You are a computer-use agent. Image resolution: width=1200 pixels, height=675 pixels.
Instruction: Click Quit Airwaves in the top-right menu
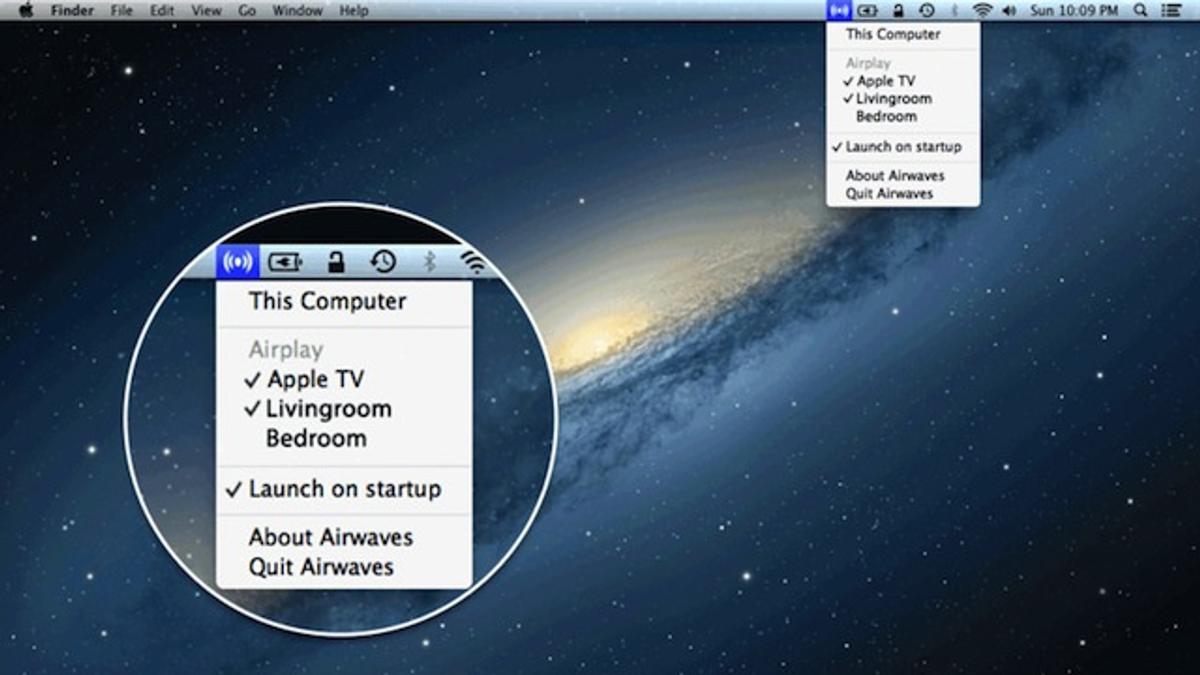[889, 194]
